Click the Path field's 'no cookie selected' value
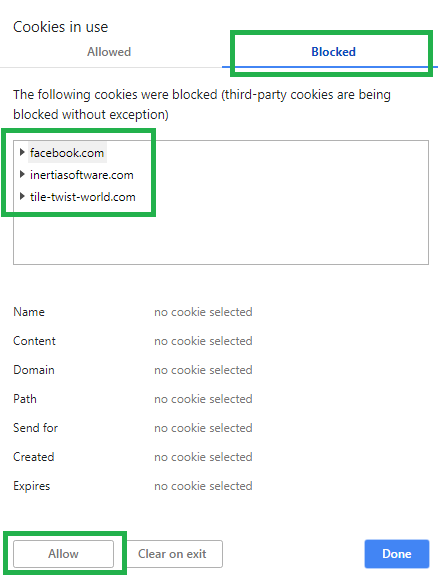 tap(203, 399)
